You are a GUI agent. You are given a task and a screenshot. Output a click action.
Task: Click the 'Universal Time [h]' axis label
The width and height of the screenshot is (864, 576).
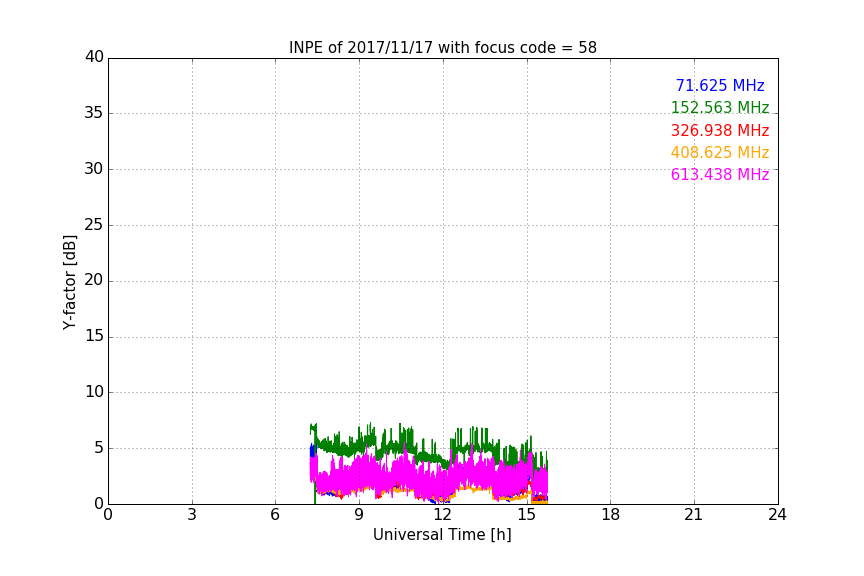click(442, 535)
